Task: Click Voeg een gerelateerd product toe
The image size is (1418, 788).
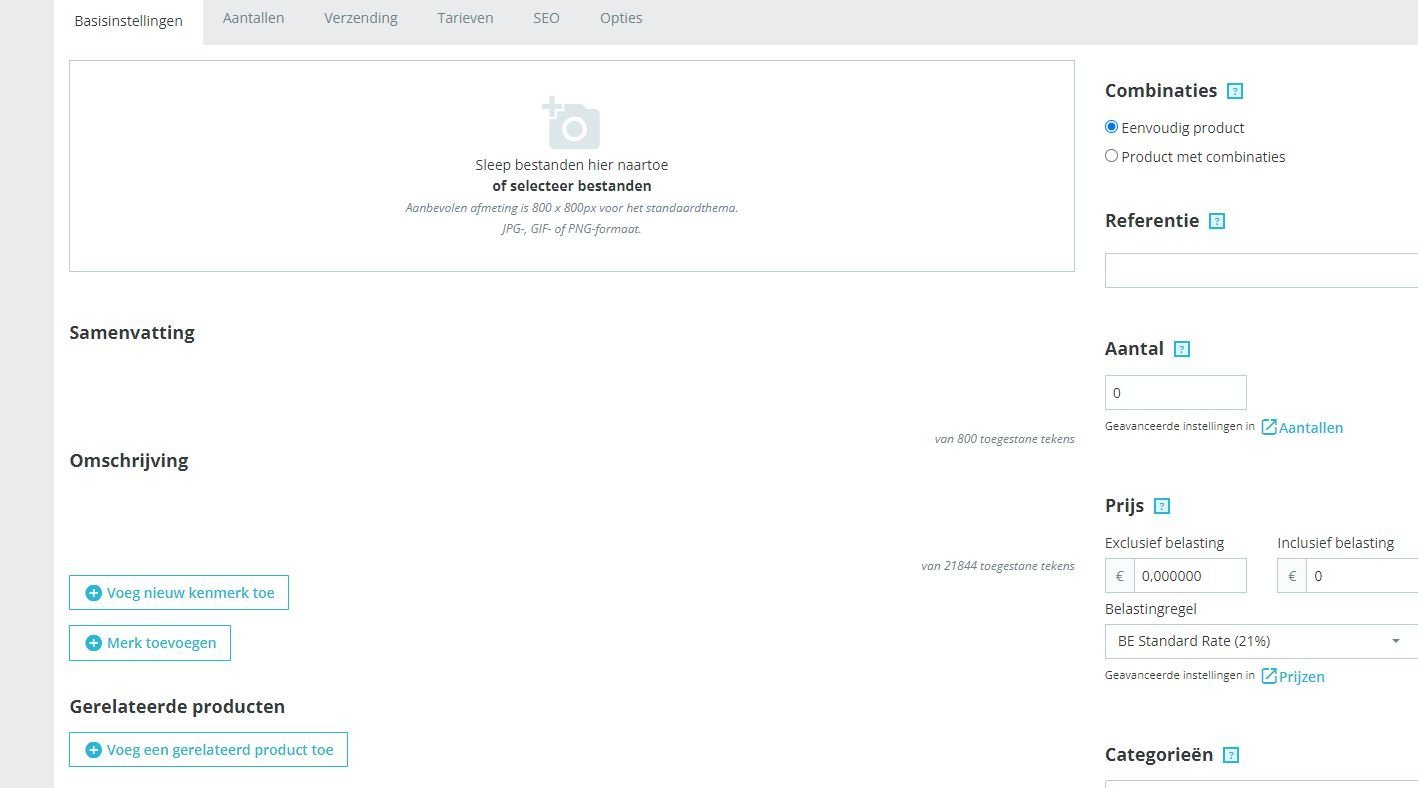Action: pyautogui.click(x=208, y=750)
